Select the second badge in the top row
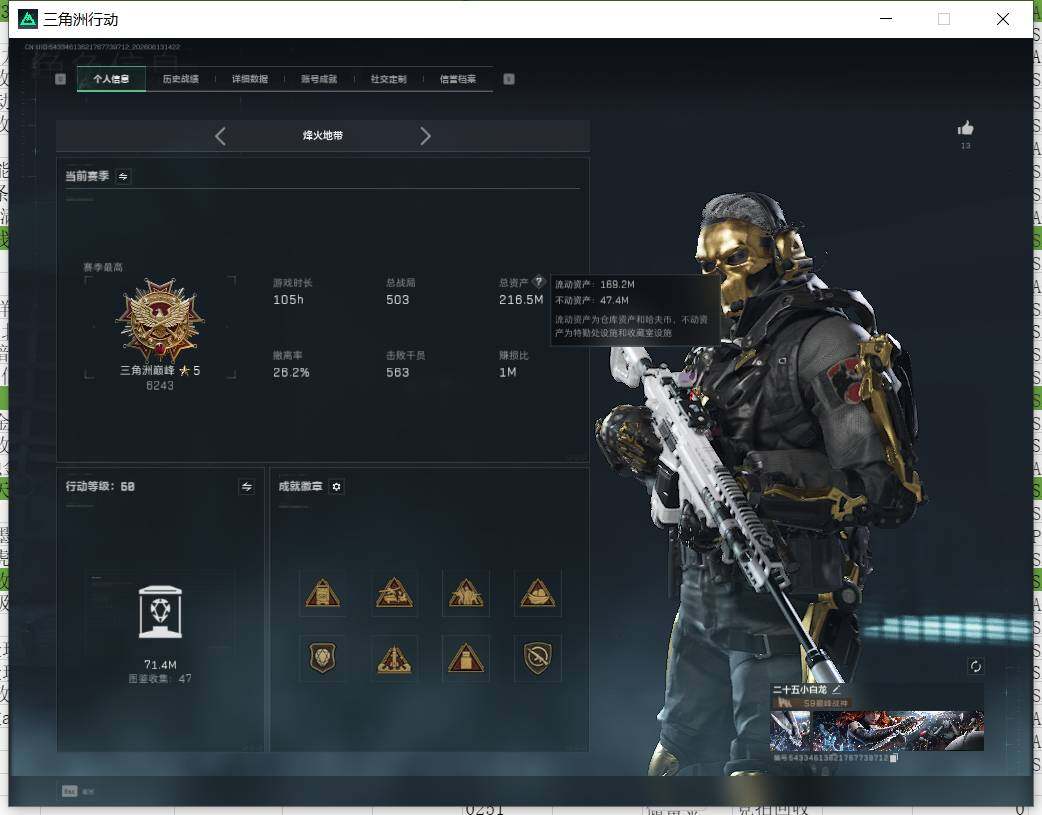The height and width of the screenshot is (815, 1042). (x=395, y=593)
